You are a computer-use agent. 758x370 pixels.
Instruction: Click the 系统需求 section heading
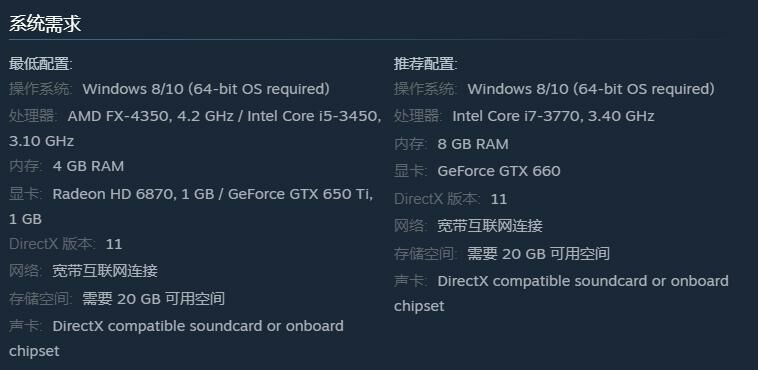coord(45,24)
